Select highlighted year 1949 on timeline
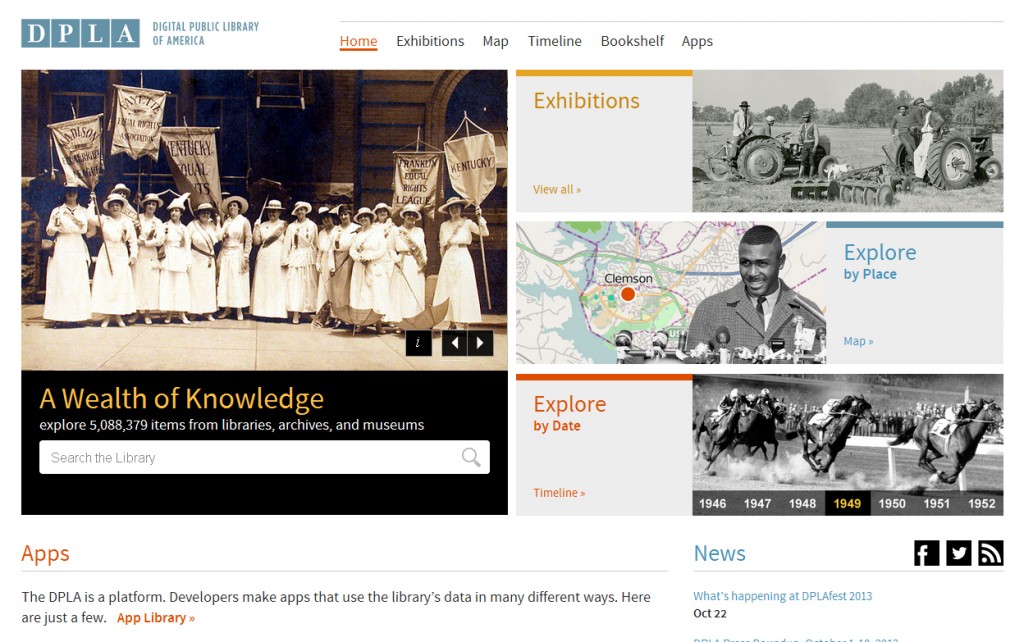 [x=847, y=504]
